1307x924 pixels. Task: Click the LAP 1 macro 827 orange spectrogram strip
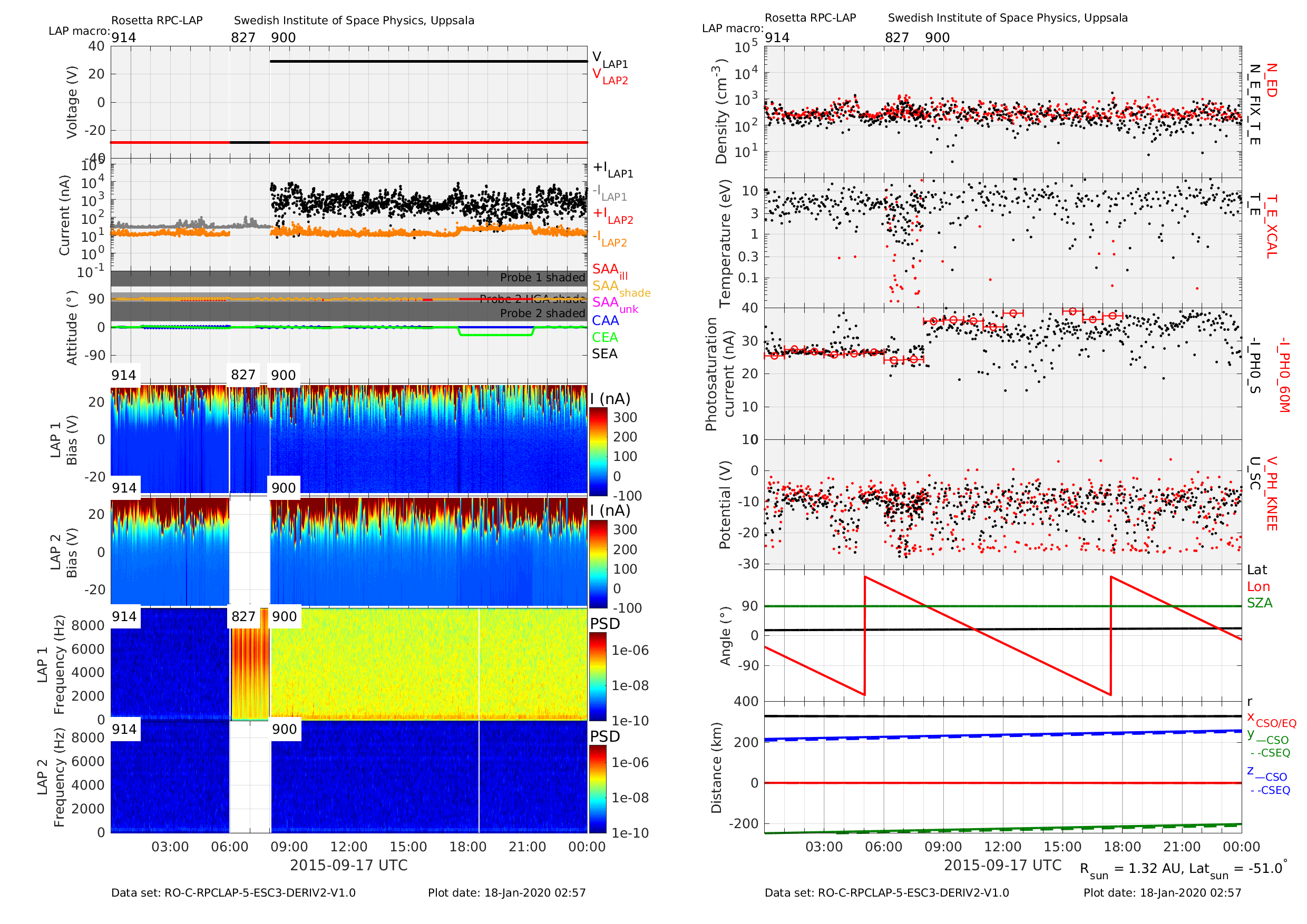click(x=250, y=663)
